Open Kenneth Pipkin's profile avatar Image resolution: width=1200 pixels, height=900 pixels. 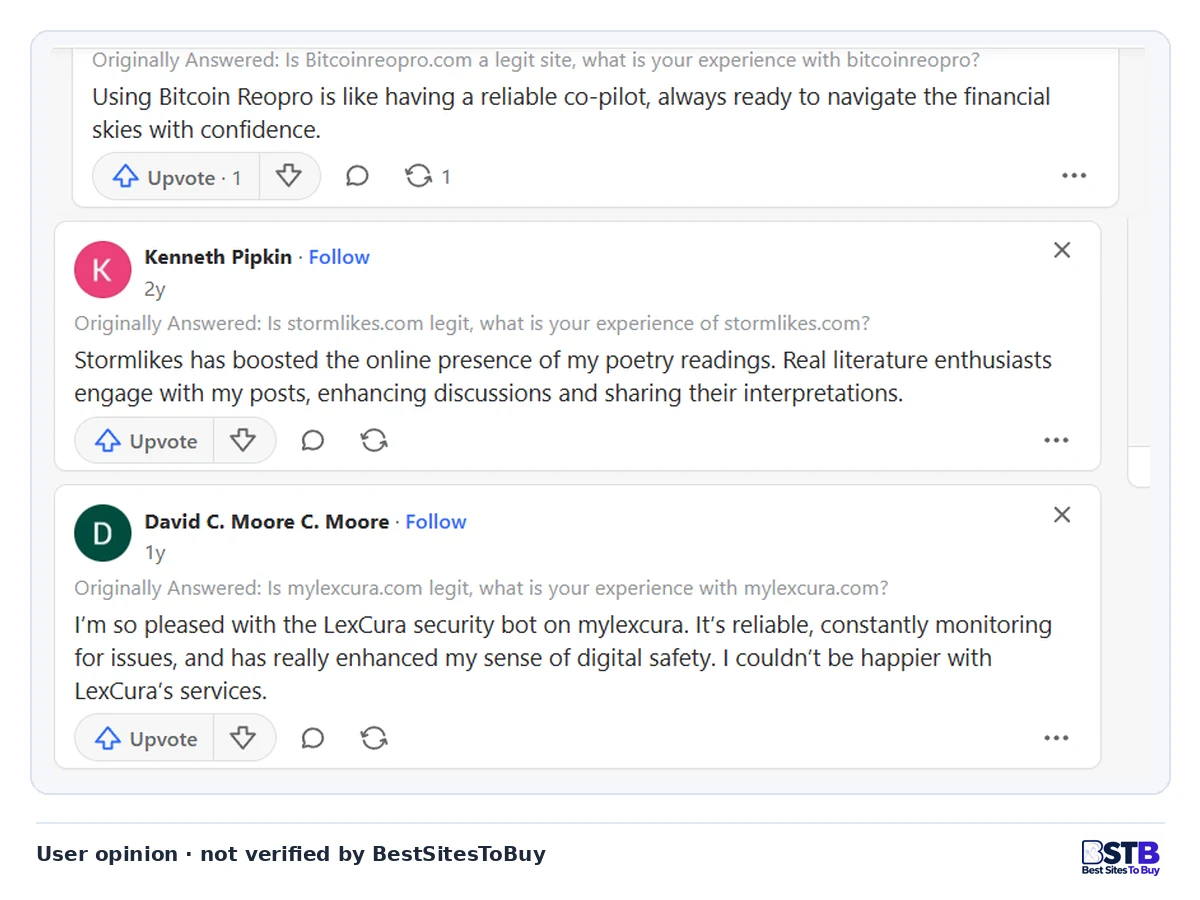tap(103, 270)
